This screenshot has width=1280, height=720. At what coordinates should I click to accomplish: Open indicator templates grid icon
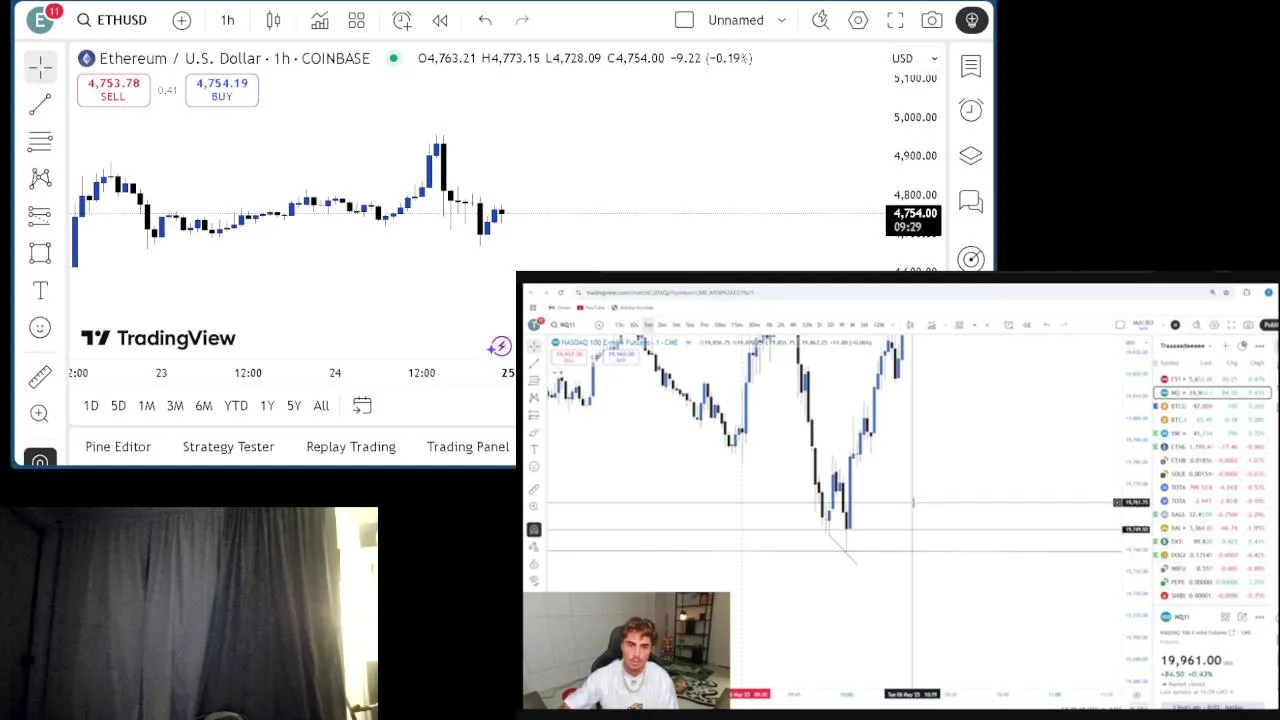357,20
